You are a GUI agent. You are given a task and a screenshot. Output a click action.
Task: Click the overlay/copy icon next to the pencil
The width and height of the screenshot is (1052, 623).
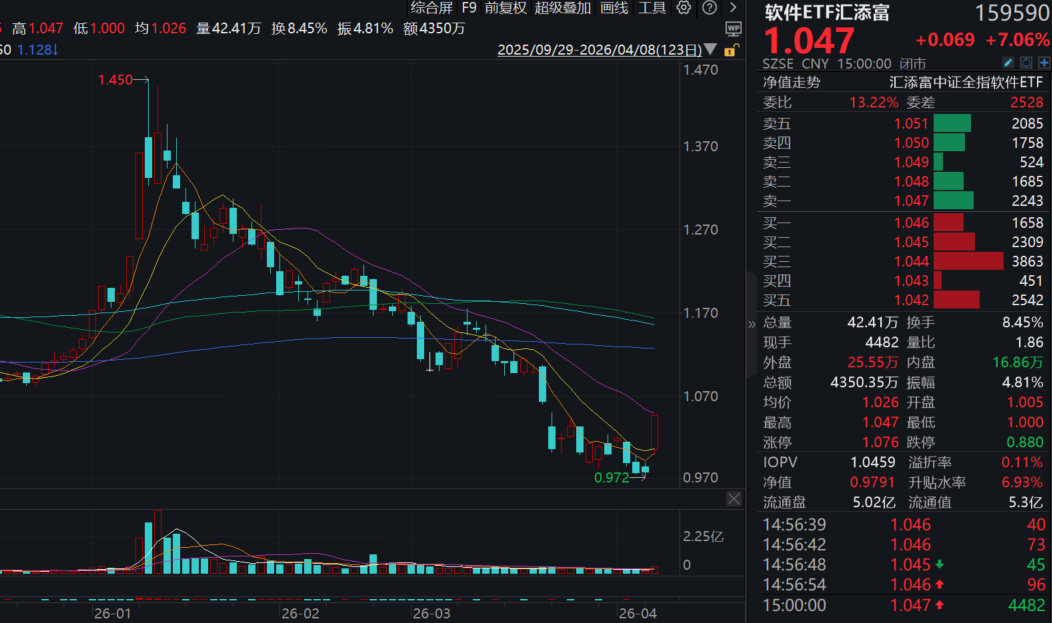[x=1026, y=62]
